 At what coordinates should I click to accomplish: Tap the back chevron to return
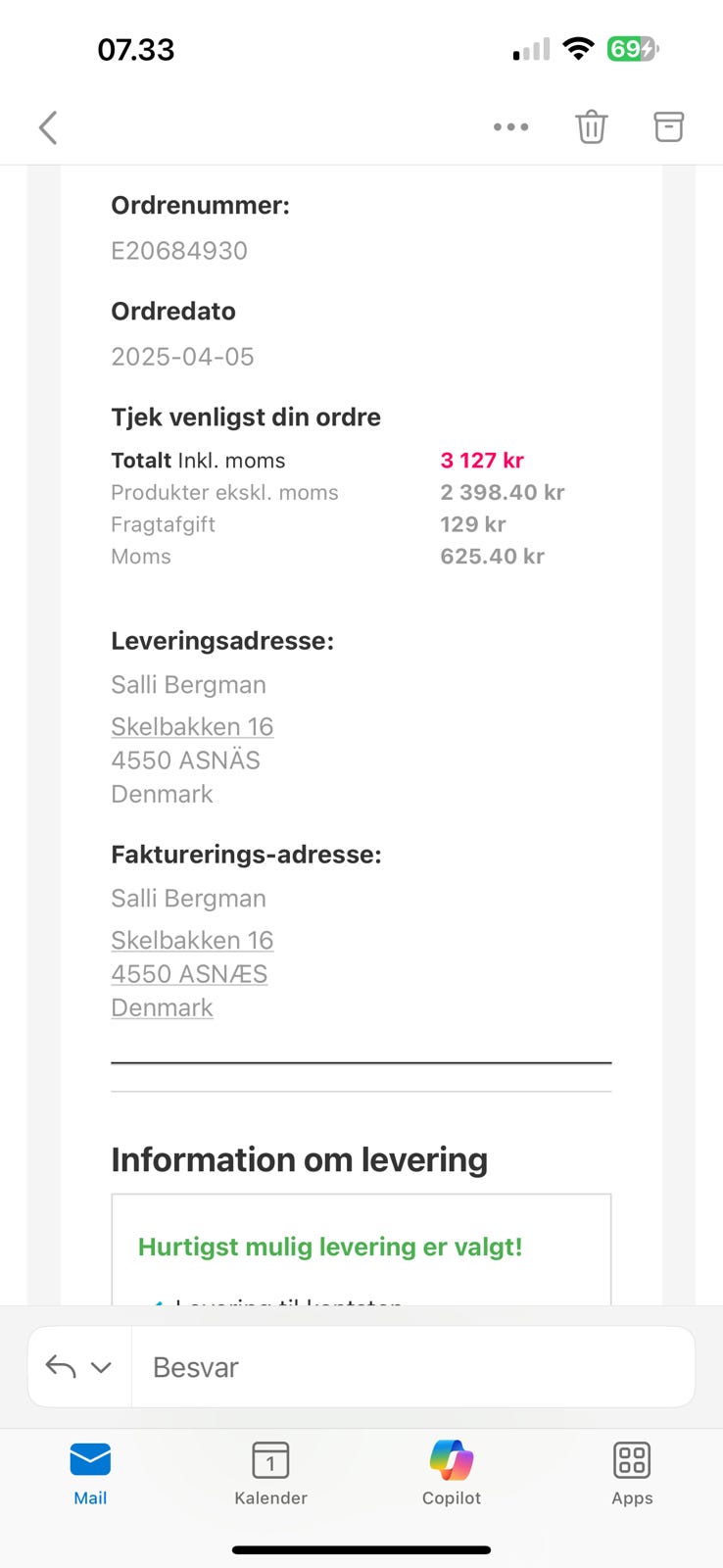pyautogui.click(x=48, y=127)
